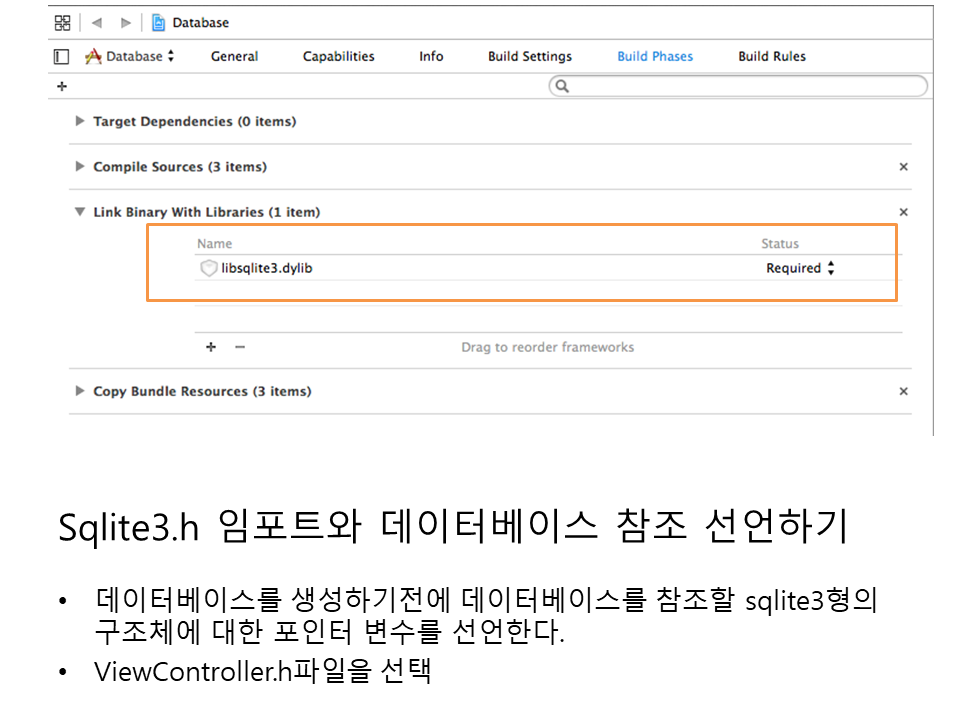
Task: Switch to the General tab
Action: click(234, 57)
